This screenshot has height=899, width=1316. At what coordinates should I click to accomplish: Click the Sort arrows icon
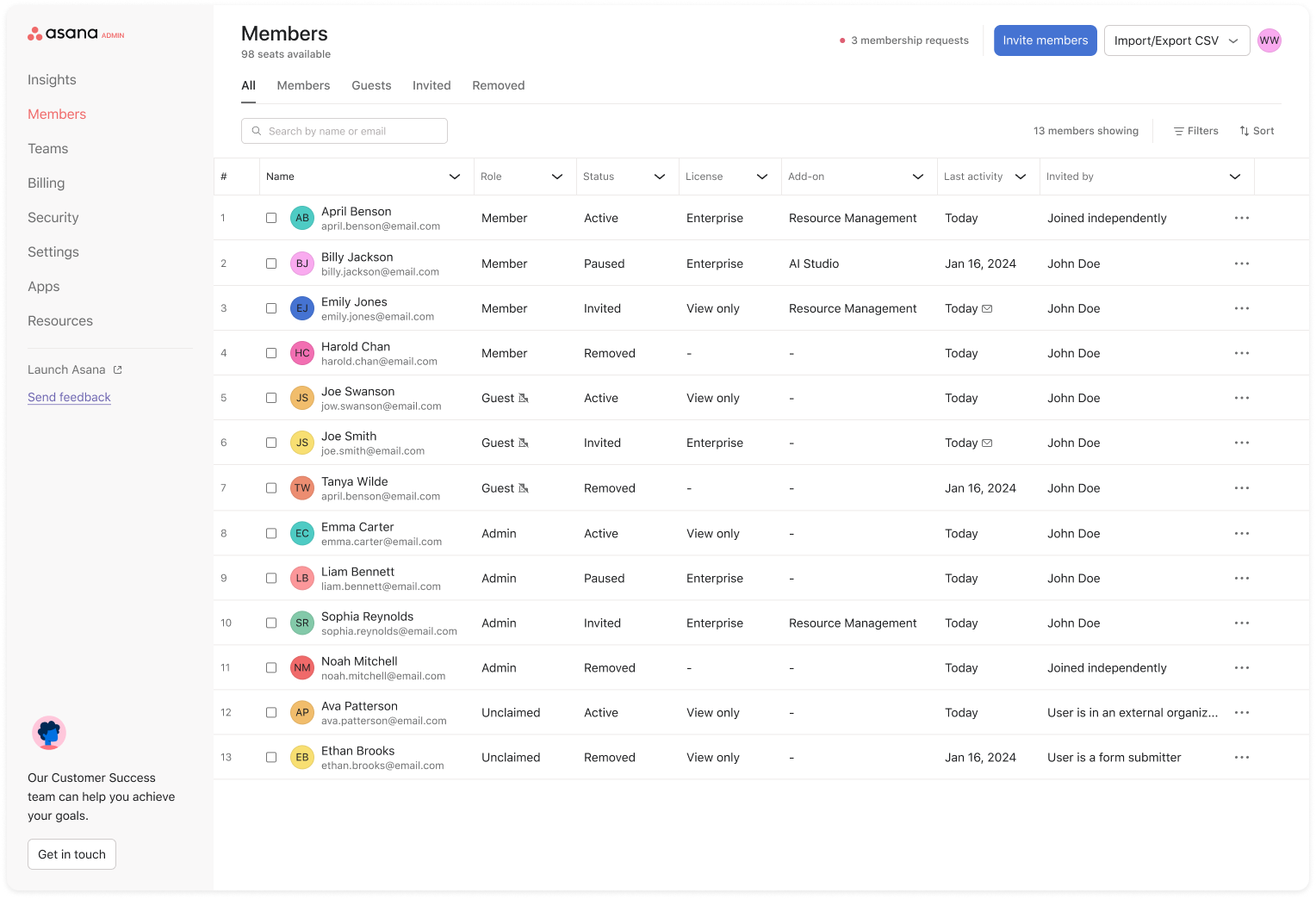pos(1245,131)
